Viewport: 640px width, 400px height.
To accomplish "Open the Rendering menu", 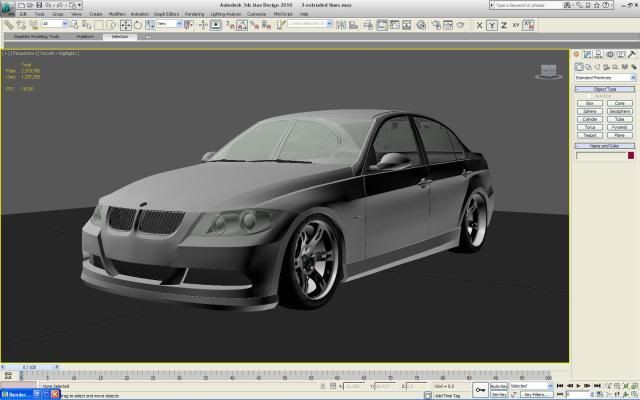I will tap(194, 14).
